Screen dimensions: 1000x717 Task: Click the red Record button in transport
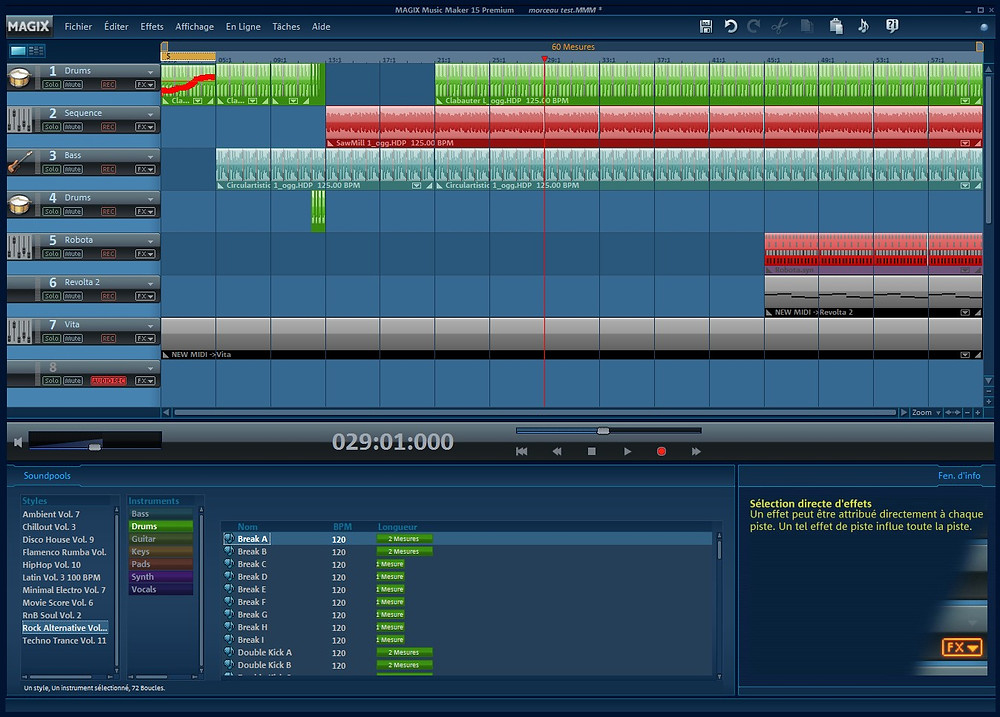pyautogui.click(x=661, y=452)
